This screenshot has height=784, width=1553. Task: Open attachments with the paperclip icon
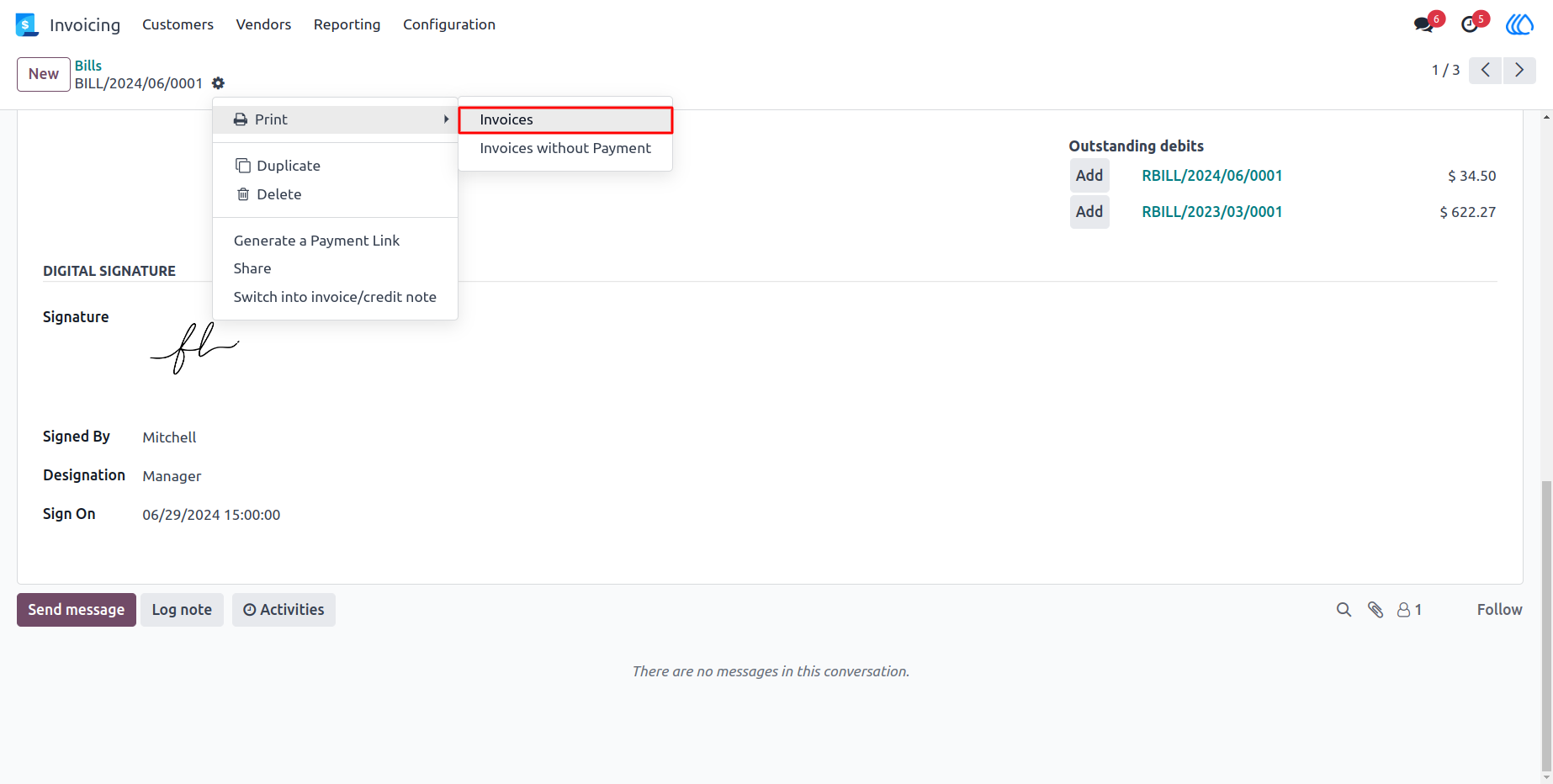(1375, 610)
